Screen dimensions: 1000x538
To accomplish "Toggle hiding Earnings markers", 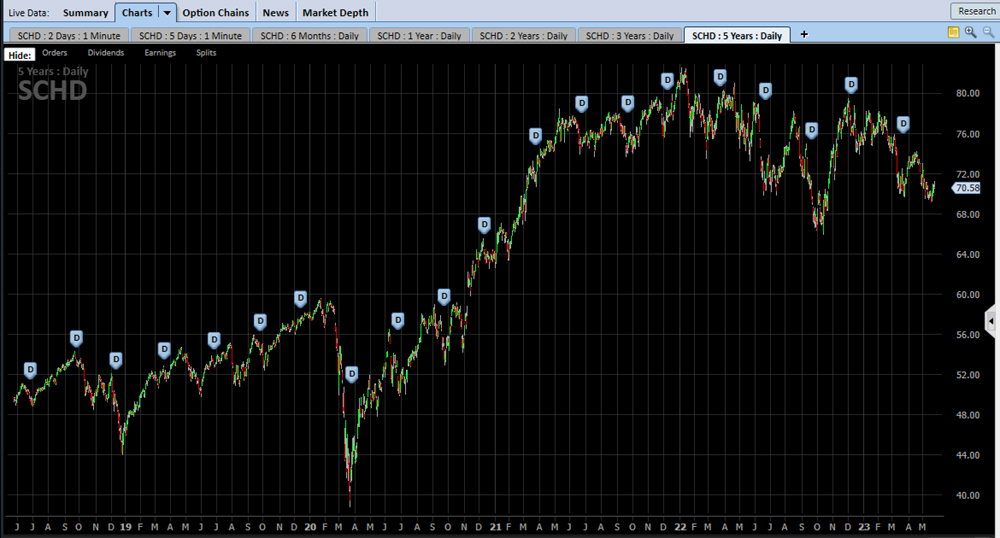I will 160,53.
